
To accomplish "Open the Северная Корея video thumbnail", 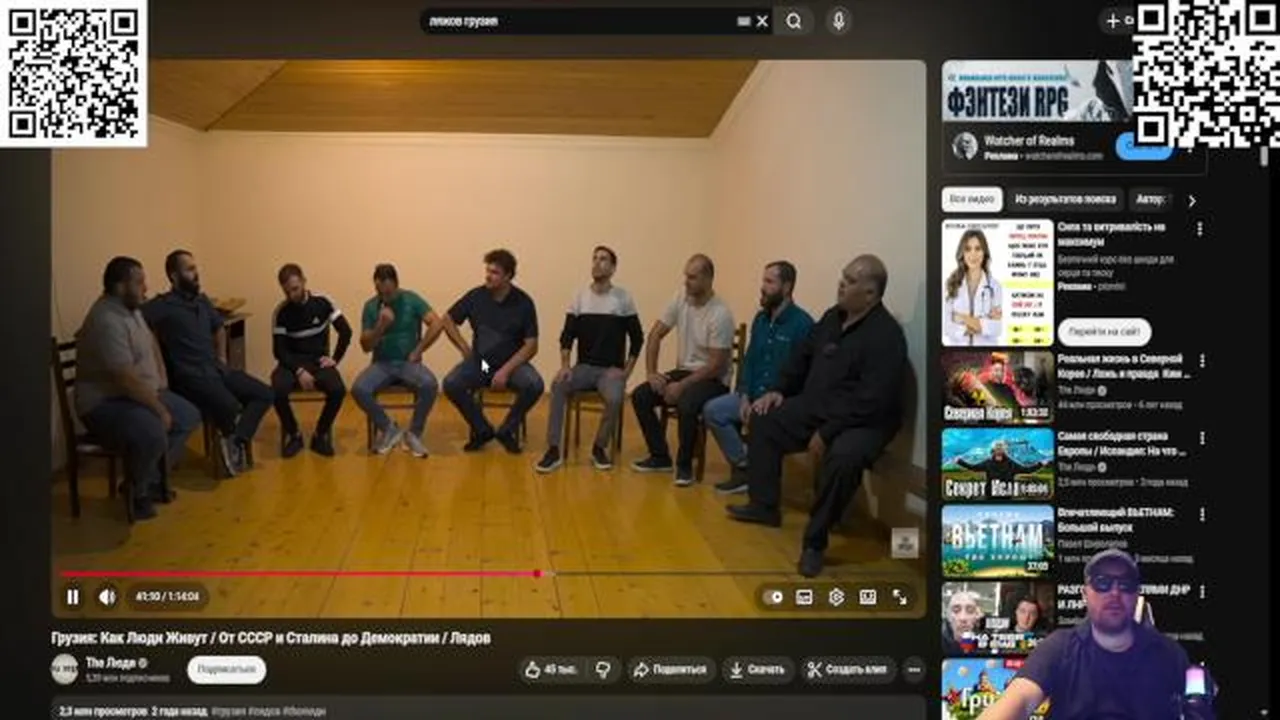I will pyautogui.click(x=997, y=387).
